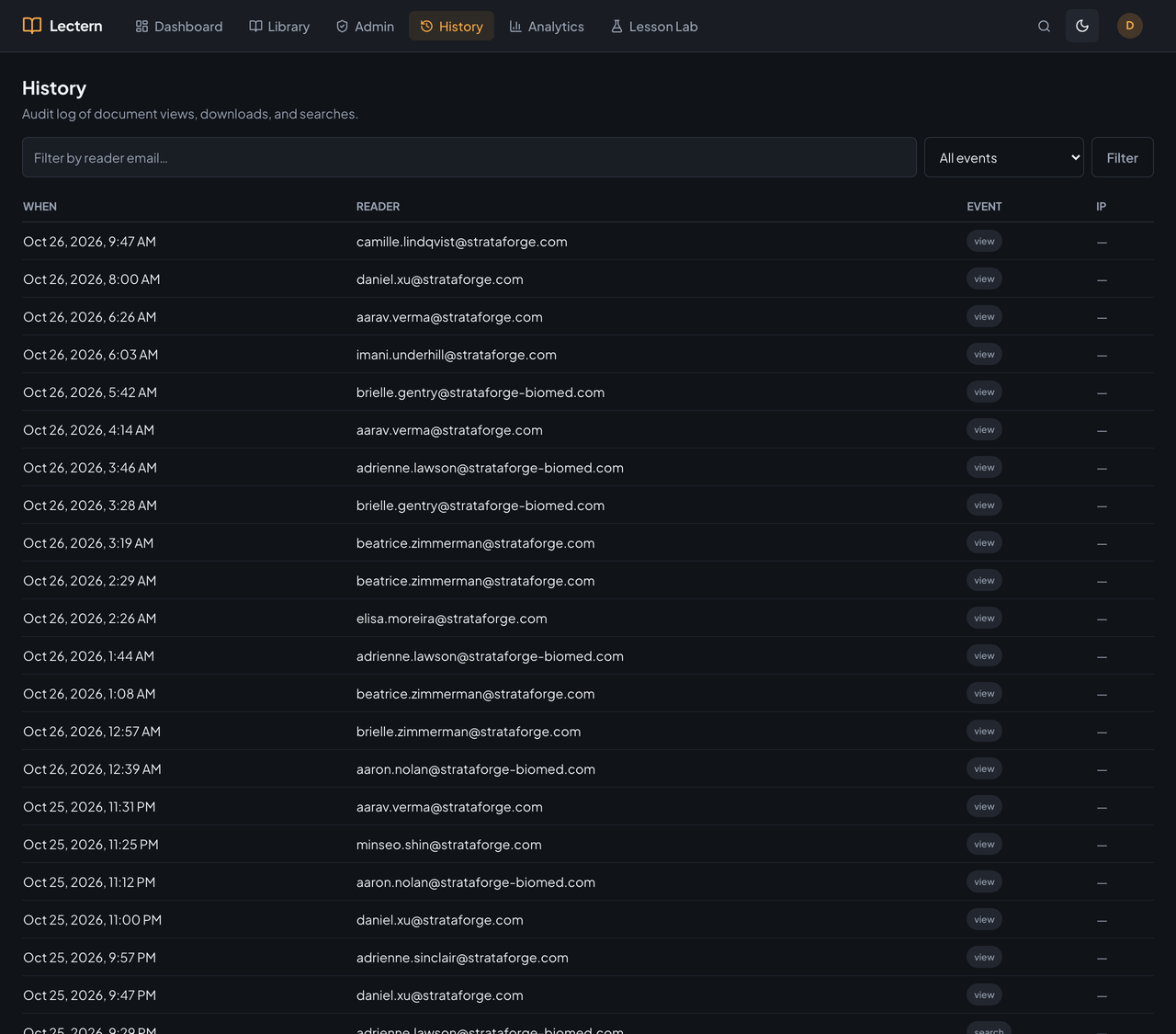Select the Oct 25, 2026, 11:31 PM timestamp
Viewport: 1176px width, 1034px height.
point(89,807)
